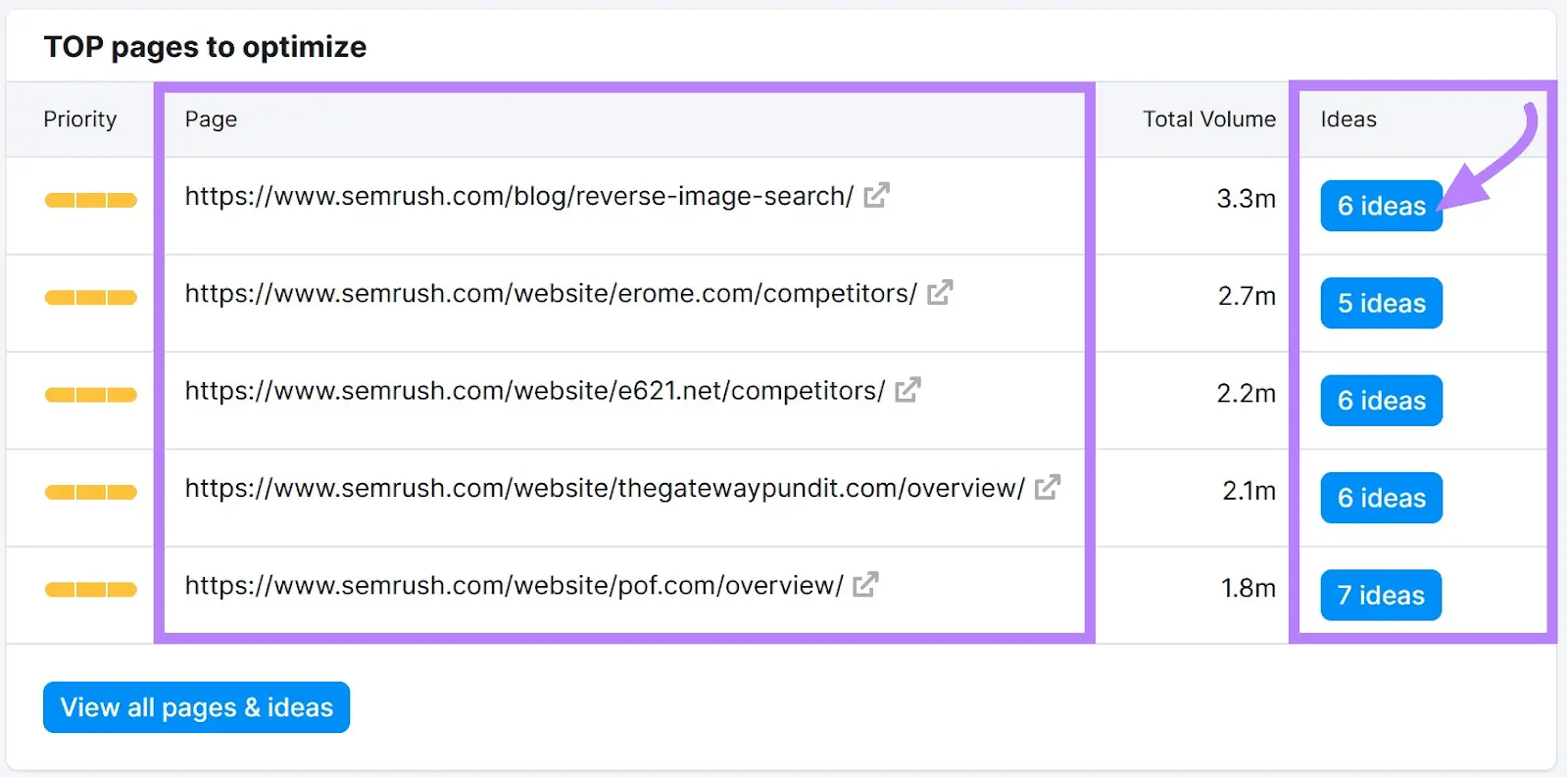The height and width of the screenshot is (777, 1568).
Task: Click the Total Volume column header
Action: tap(1208, 120)
